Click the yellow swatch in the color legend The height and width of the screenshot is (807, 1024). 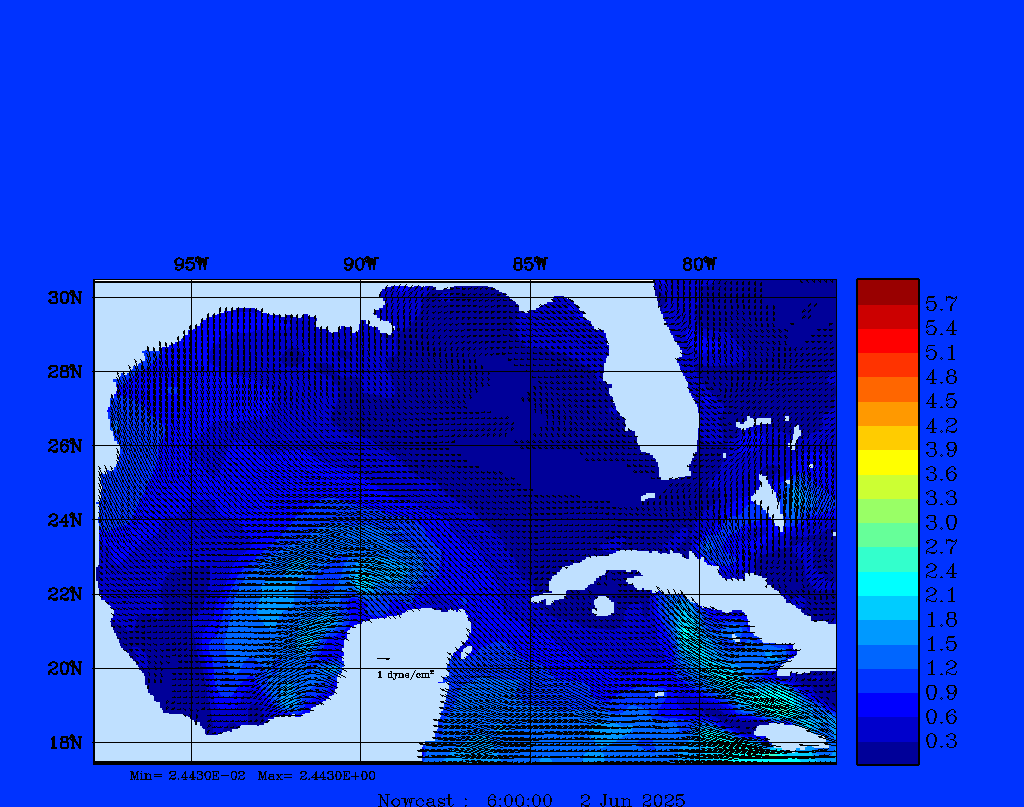point(887,462)
